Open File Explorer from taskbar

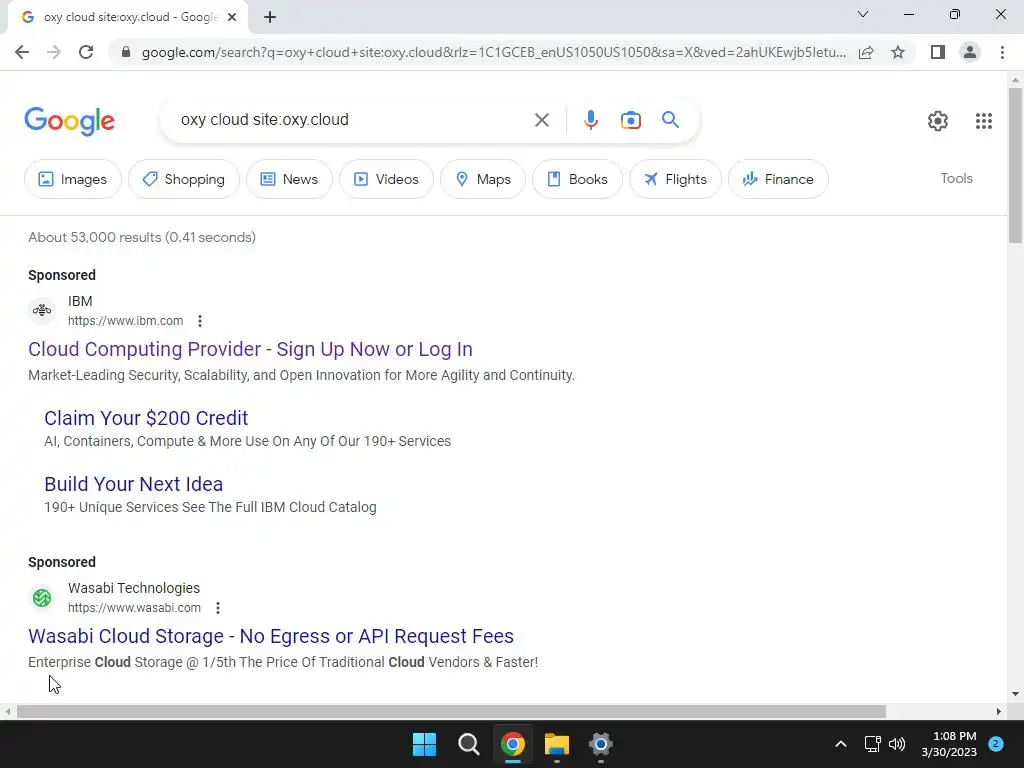[556, 744]
